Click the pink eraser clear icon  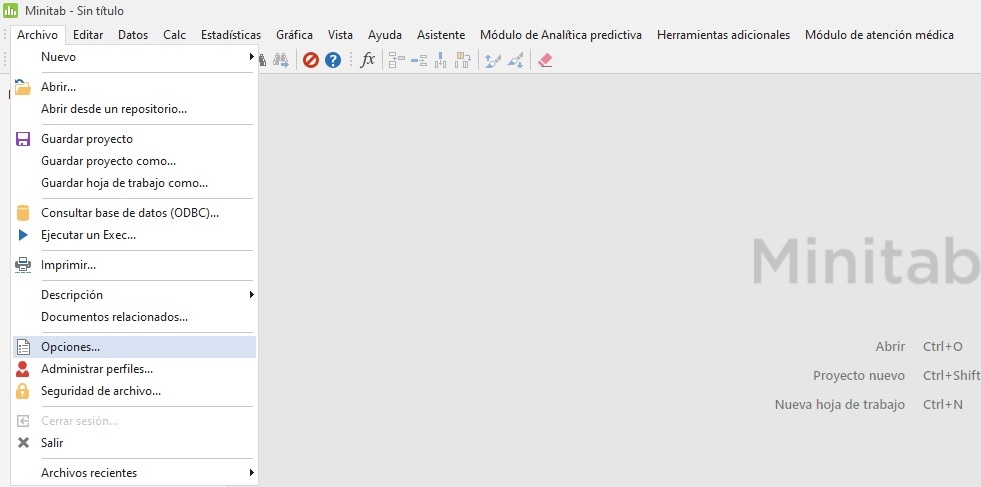pyautogui.click(x=545, y=60)
